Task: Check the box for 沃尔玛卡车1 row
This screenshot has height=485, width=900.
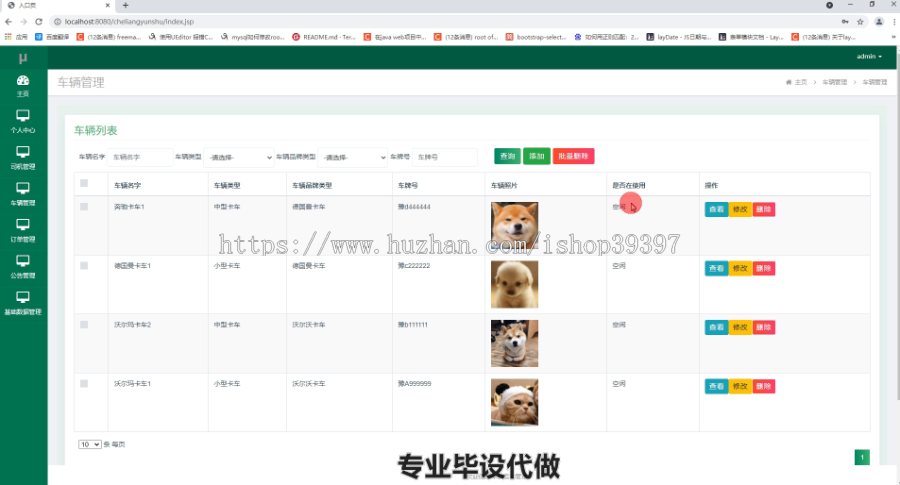Action: [84, 383]
